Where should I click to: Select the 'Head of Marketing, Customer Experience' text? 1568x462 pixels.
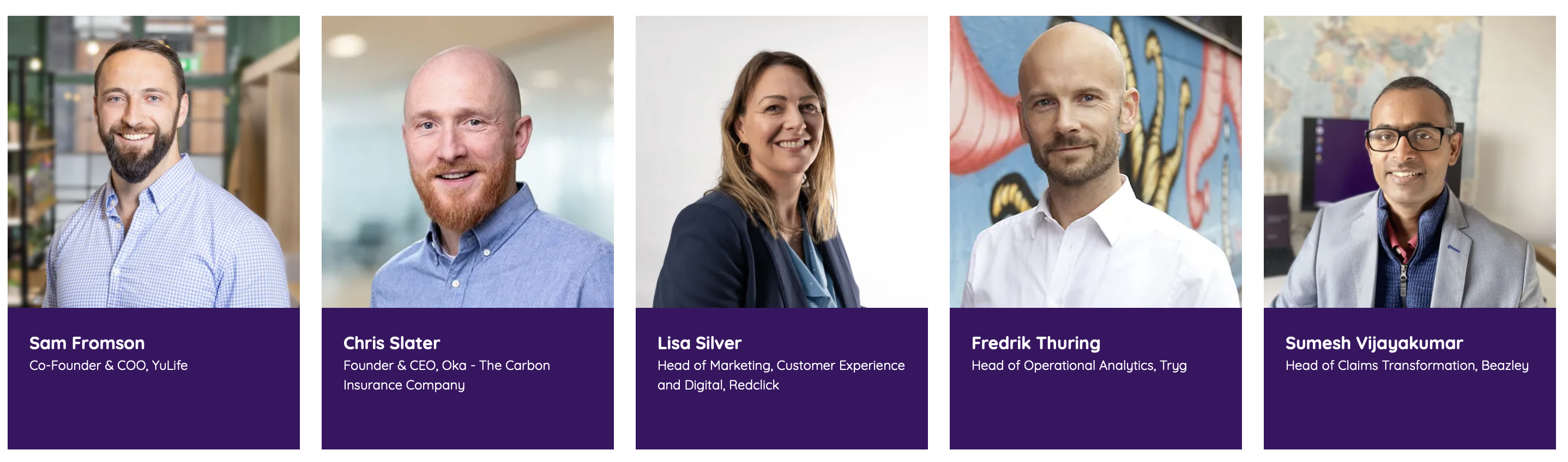pyautogui.click(x=781, y=366)
